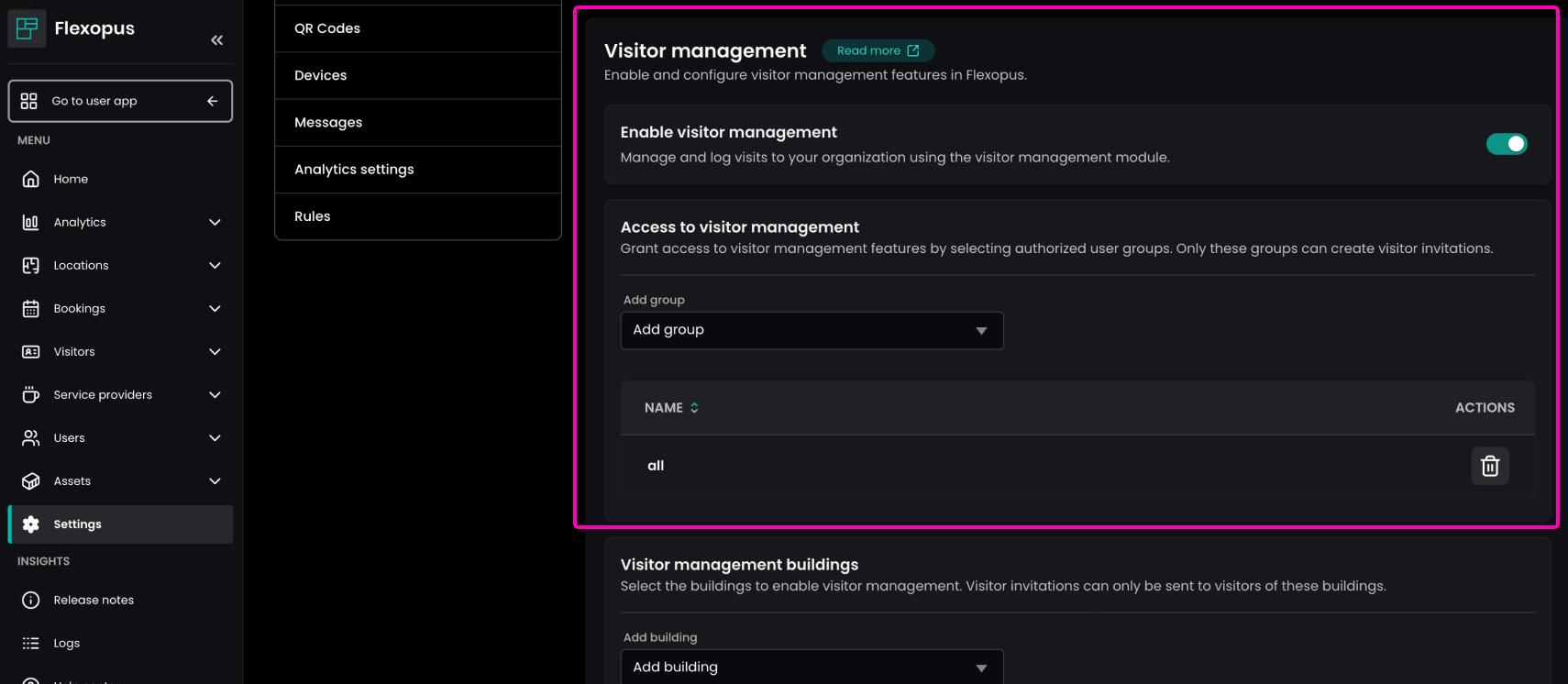Disable the visitor management toggle
This screenshot has height=684, width=1568.
click(1506, 144)
